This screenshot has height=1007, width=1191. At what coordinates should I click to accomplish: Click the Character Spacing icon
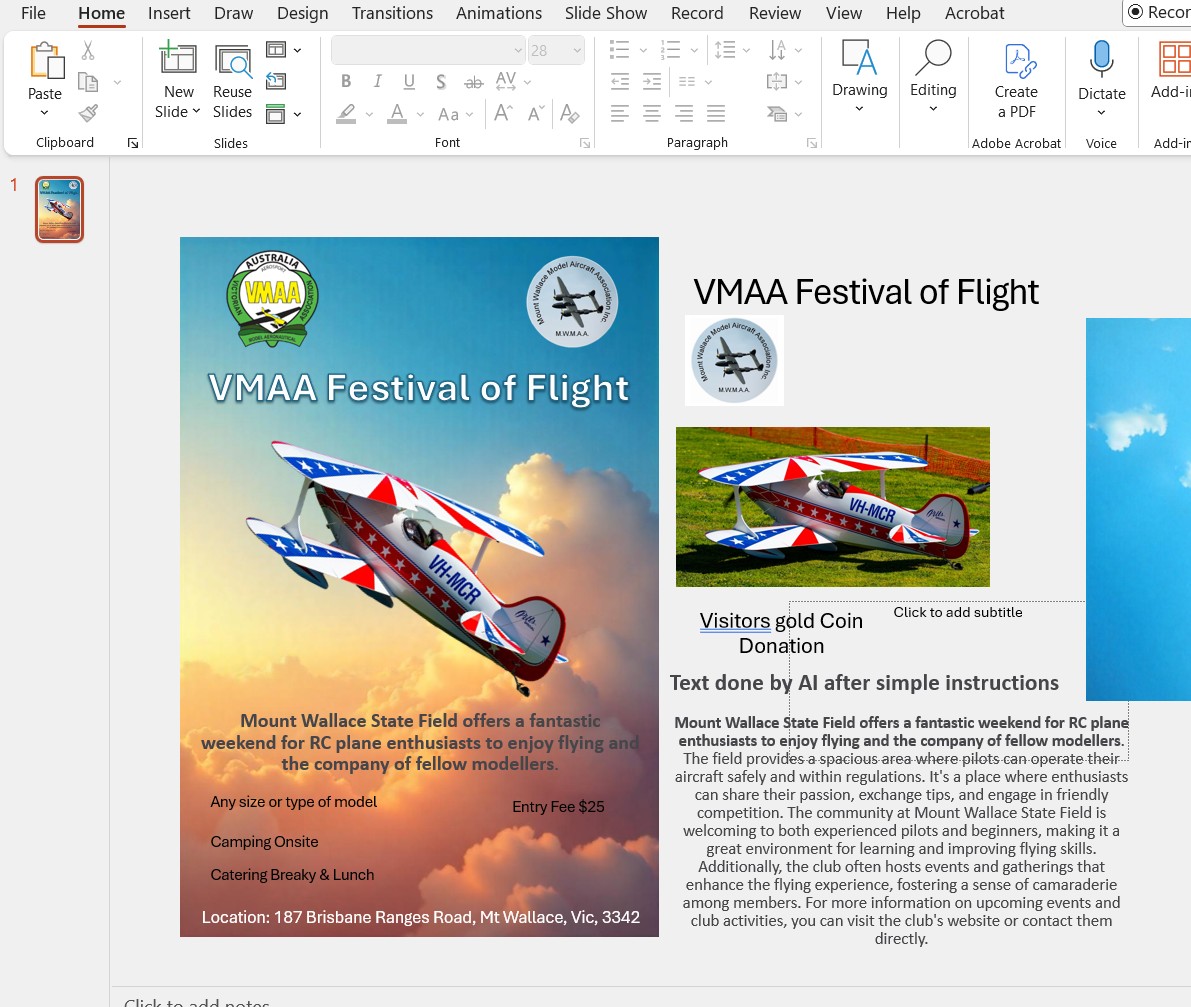coord(506,80)
